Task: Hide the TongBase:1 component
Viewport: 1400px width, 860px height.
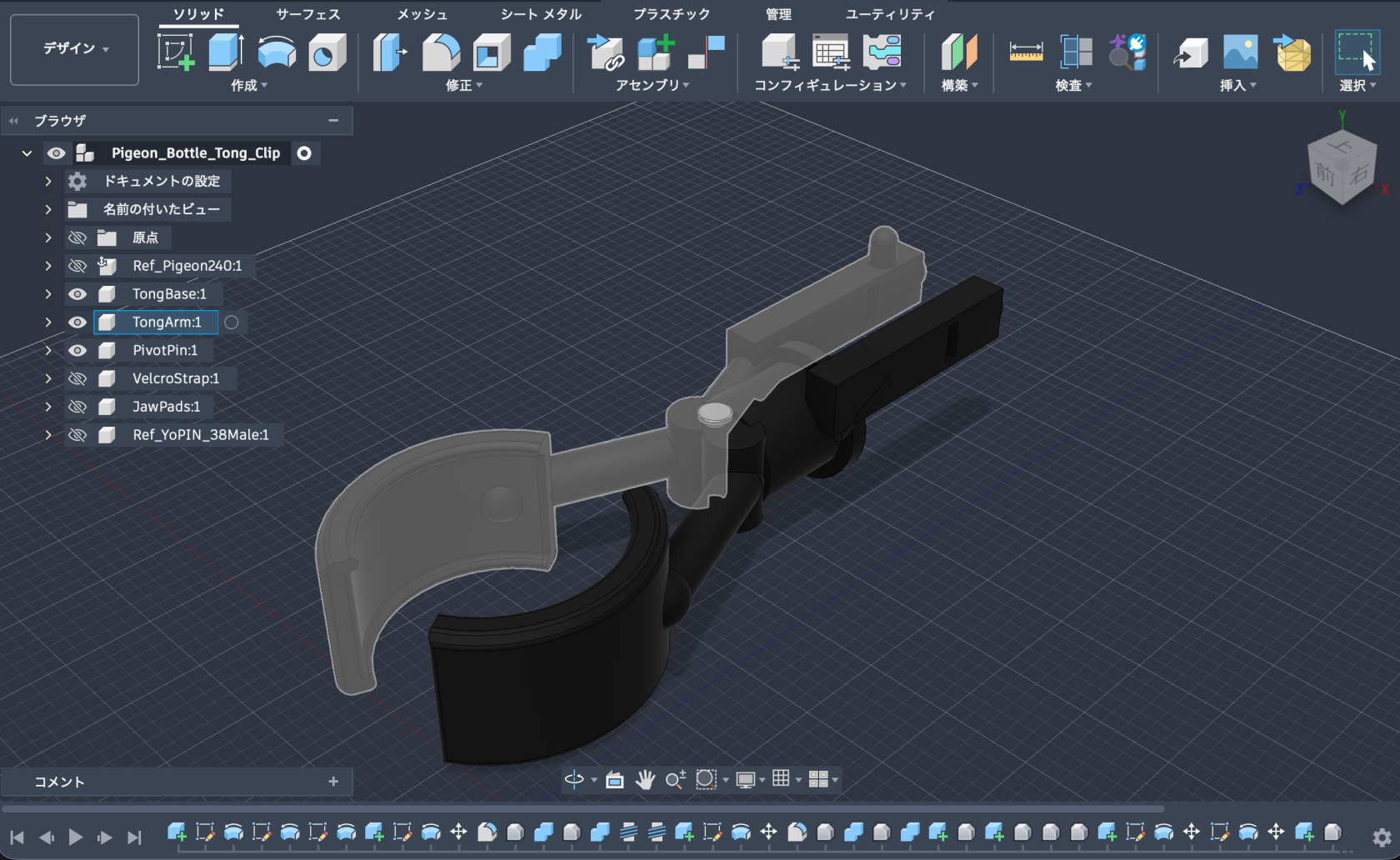Action: [77, 294]
